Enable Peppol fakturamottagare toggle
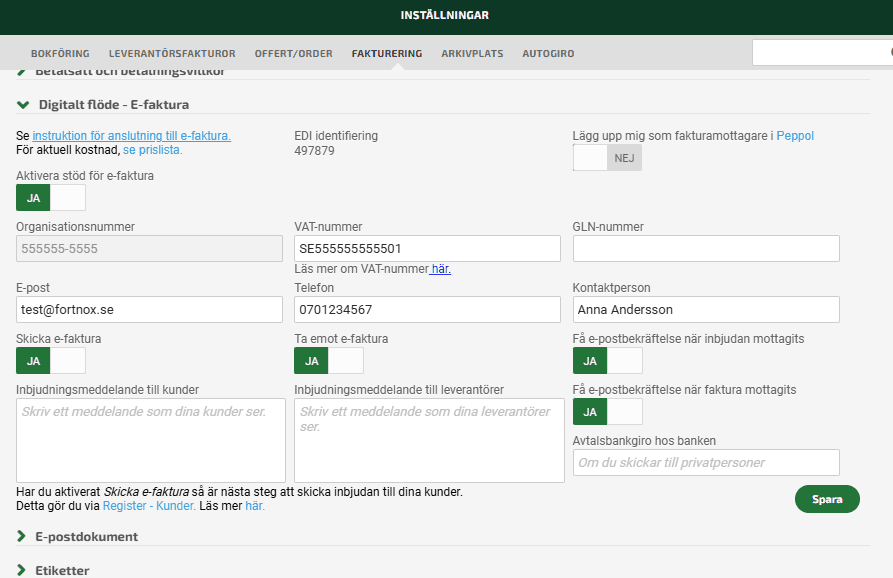Image resolution: width=893 pixels, height=578 pixels. 607,158
